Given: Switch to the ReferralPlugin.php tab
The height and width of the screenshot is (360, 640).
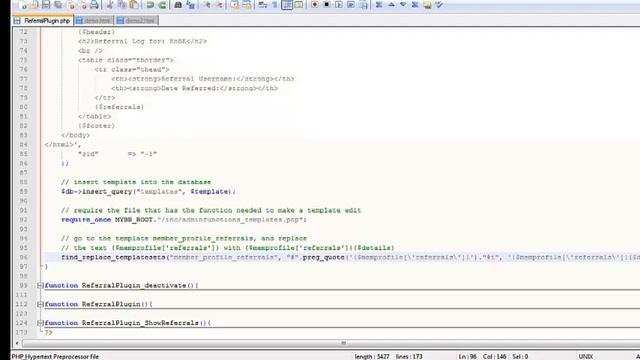Looking at the screenshot, I should pyautogui.click(x=42, y=20).
